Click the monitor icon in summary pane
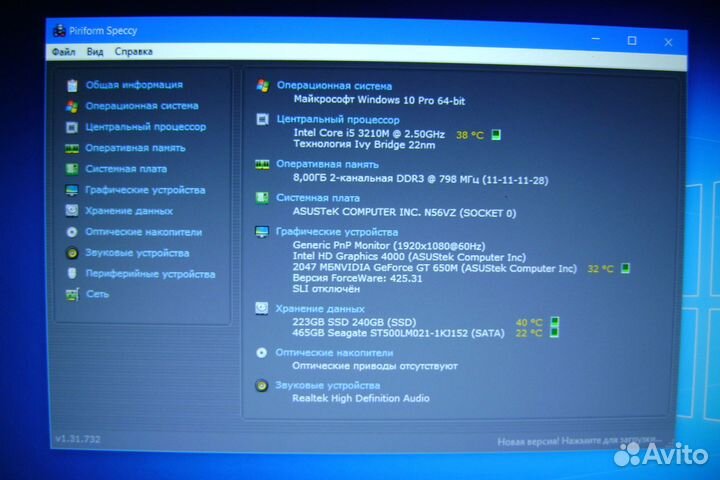Screen dimensions: 720x480 [x=262, y=232]
